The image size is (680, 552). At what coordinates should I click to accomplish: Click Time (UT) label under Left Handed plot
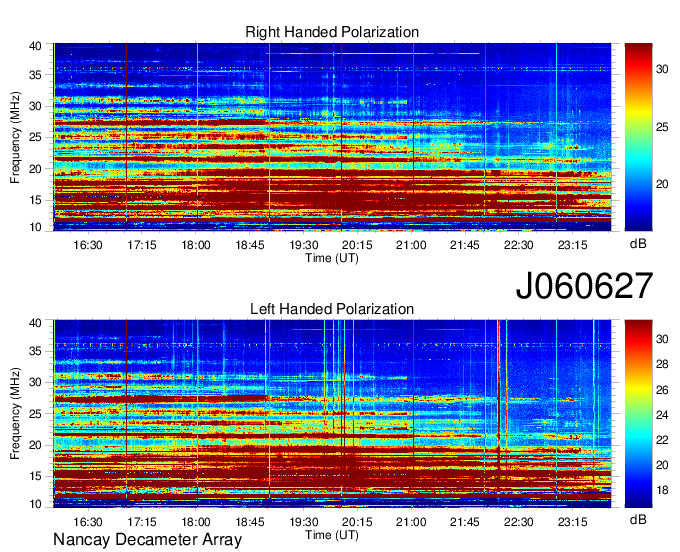[x=332, y=535]
